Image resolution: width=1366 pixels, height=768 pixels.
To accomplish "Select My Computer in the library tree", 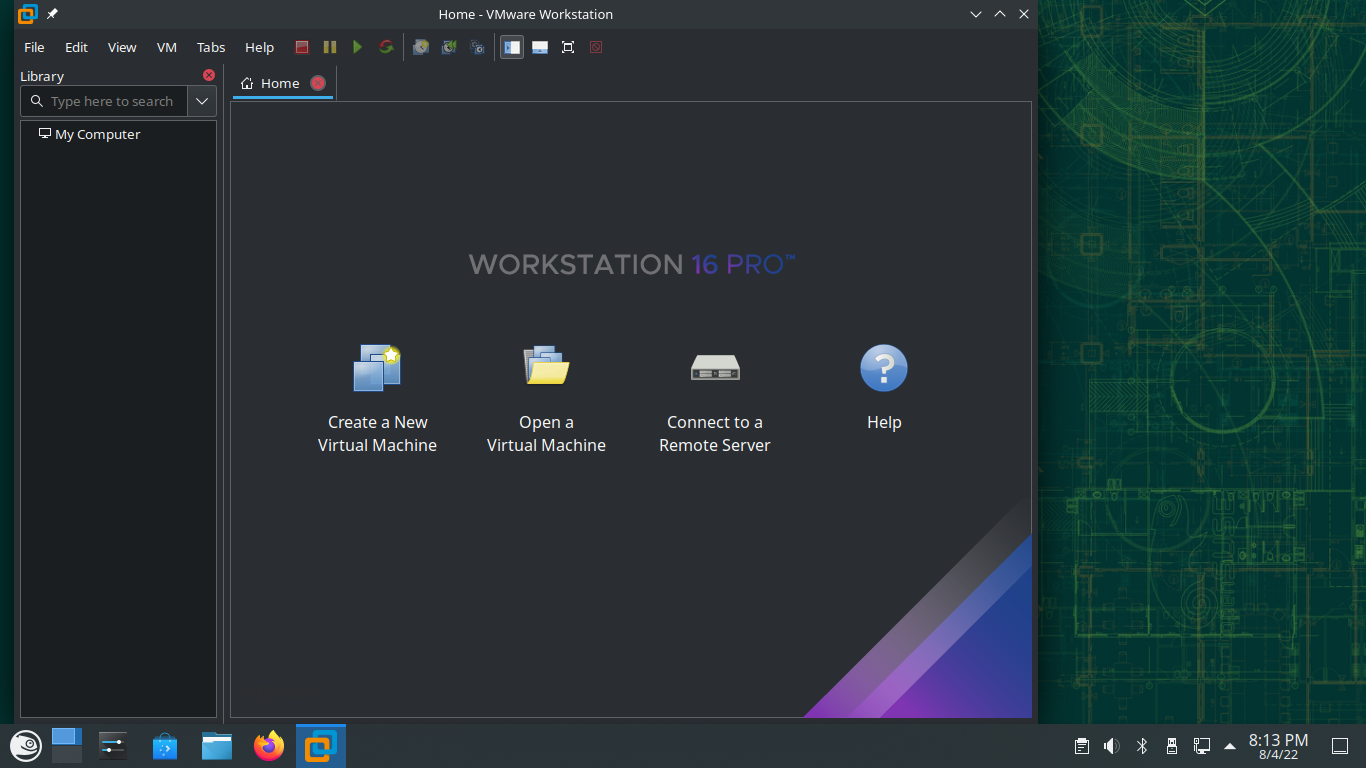I will [97, 134].
